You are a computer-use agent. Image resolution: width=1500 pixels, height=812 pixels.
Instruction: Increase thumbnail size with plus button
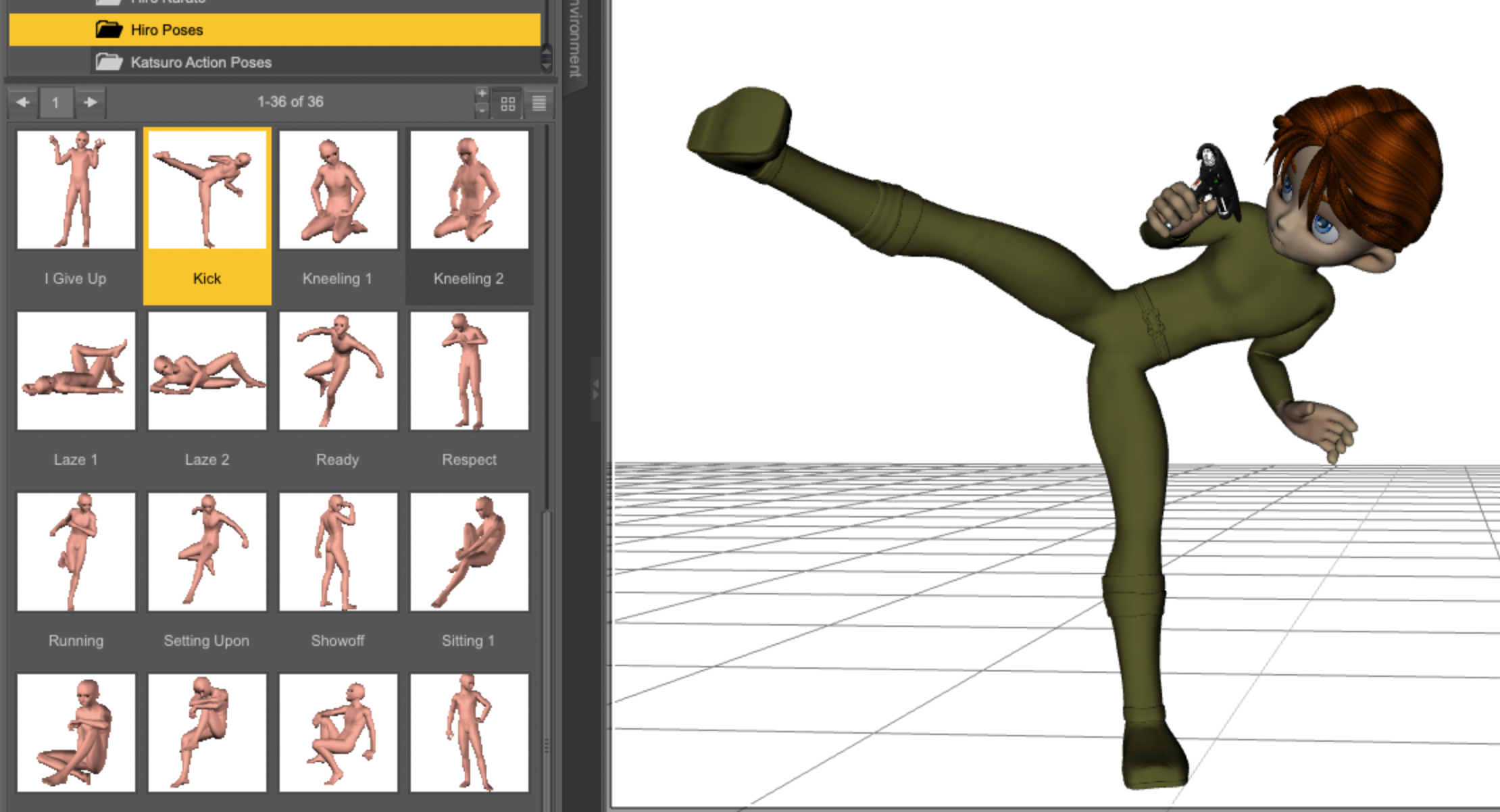pos(482,94)
